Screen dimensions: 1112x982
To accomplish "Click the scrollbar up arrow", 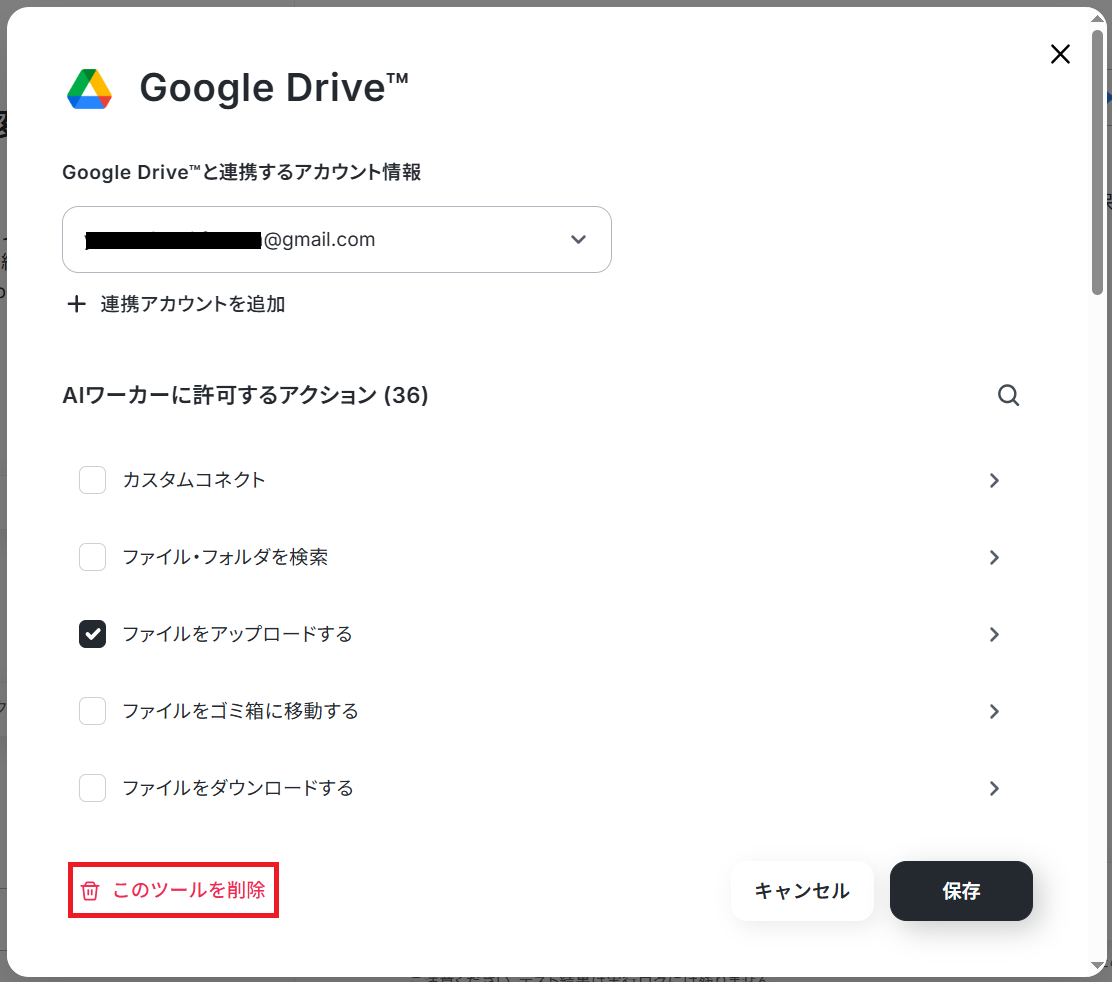I will coord(1098,18).
